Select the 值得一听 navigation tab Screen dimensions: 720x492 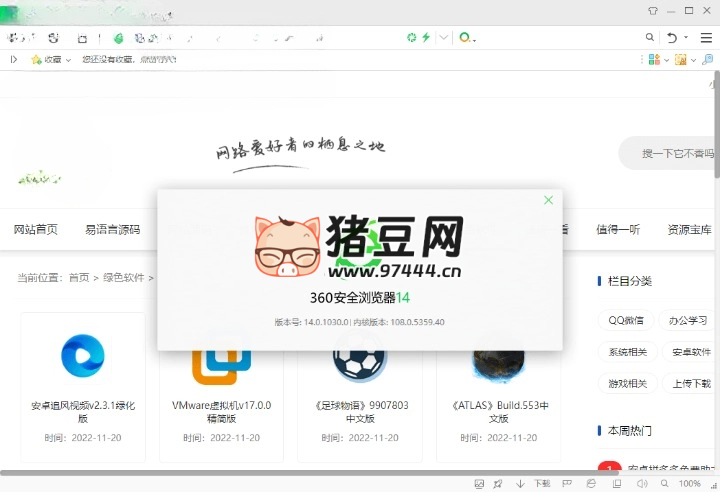(x=617, y=229)
